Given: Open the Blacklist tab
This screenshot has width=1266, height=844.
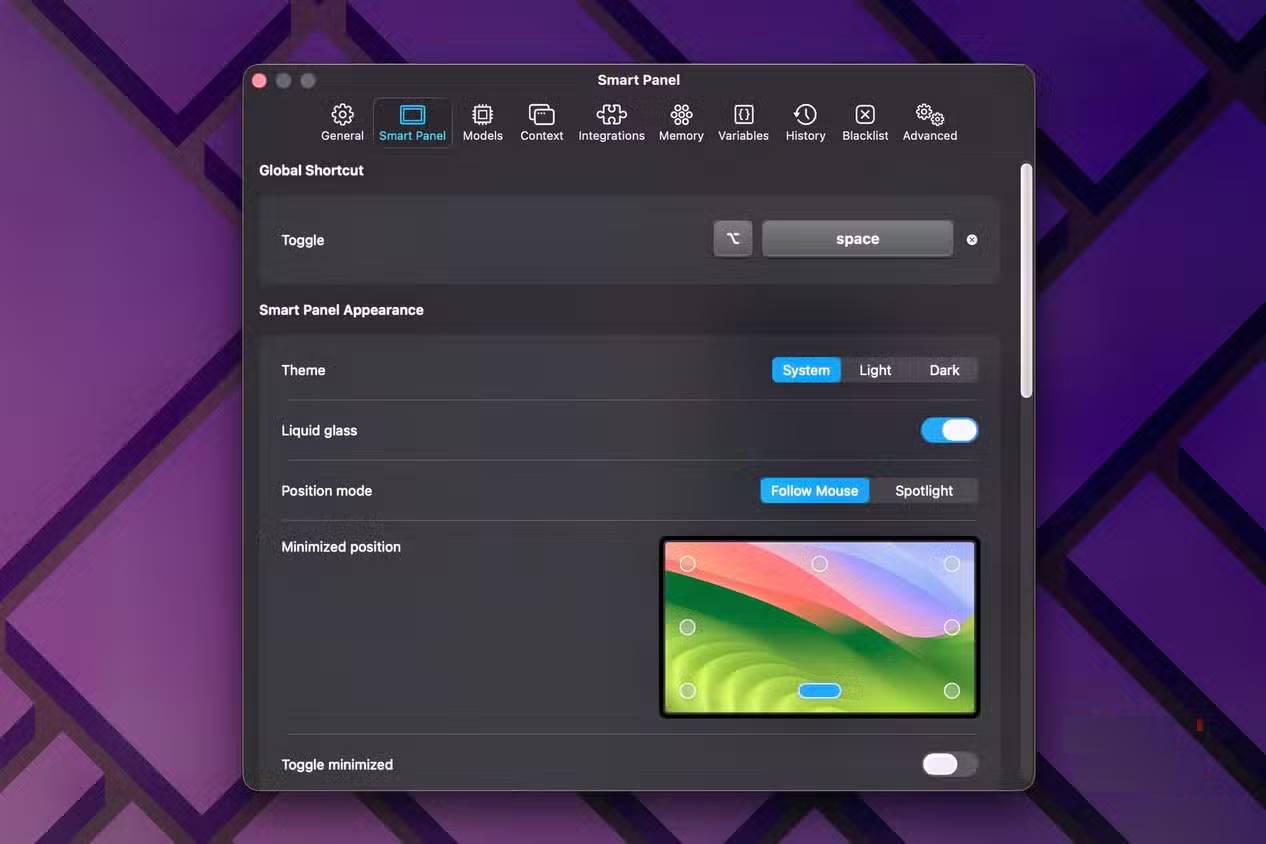Looking at the screenshot, I should 865,123.
